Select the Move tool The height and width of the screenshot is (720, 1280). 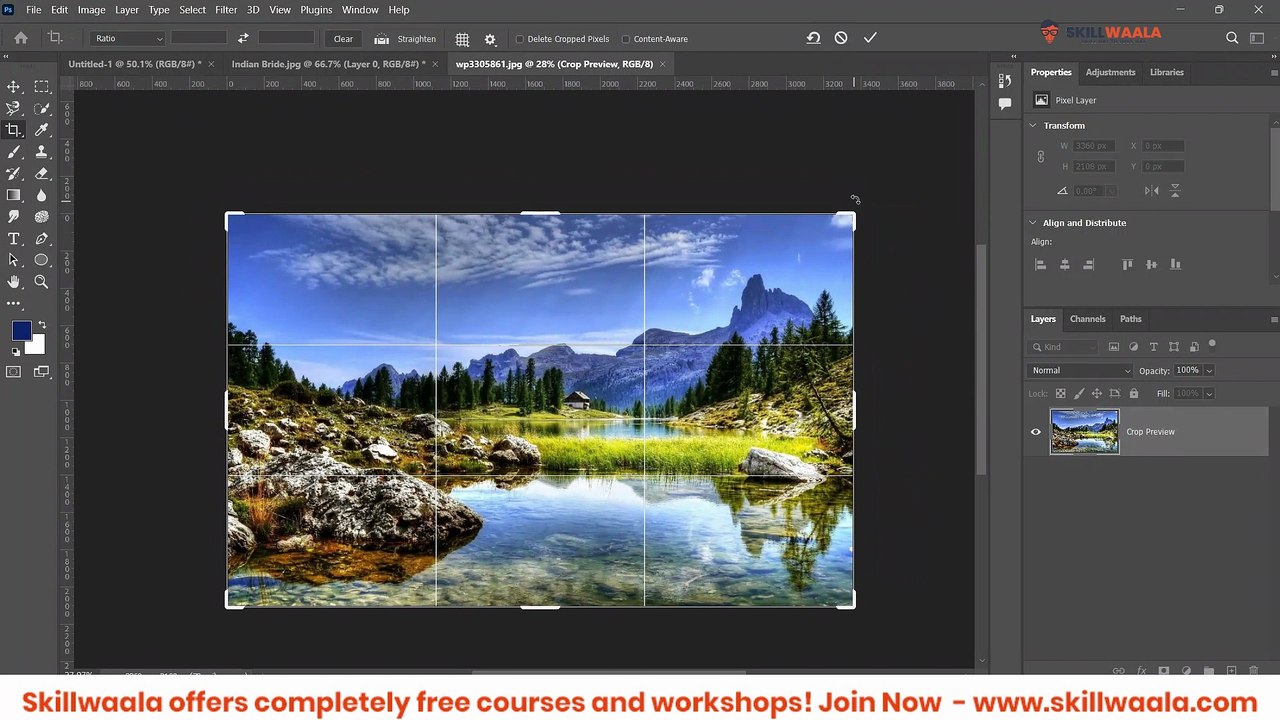(x=14, y=87)
